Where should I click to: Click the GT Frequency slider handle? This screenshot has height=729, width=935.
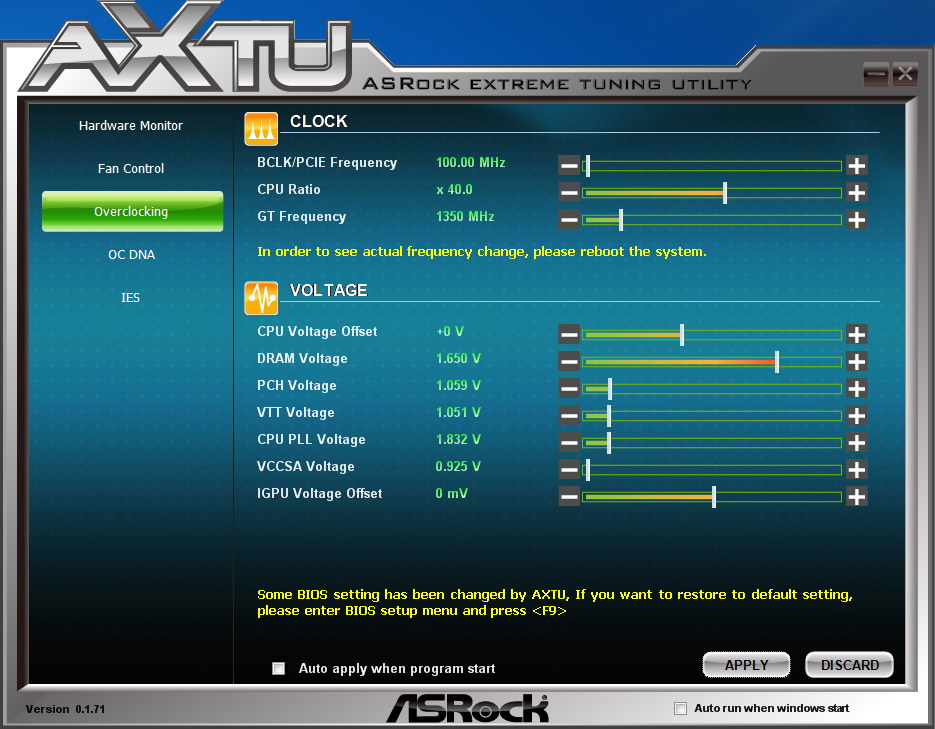tap(621, 219)
